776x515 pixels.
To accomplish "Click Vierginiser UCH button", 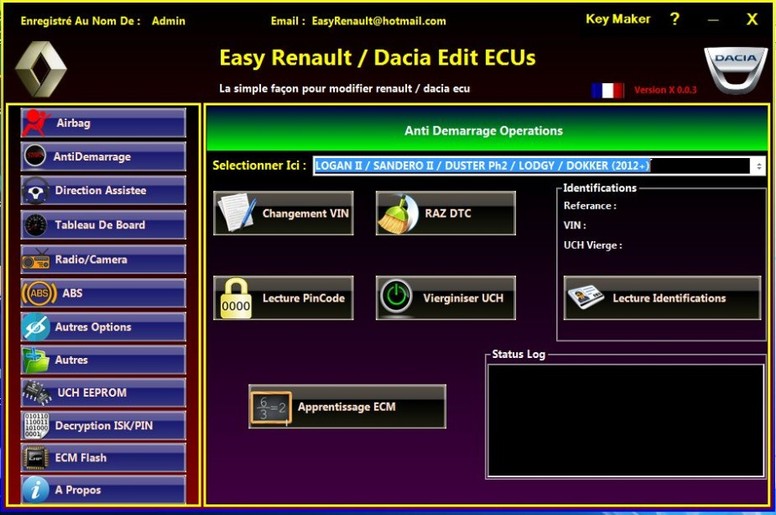I will pyautogui.click(x=446, y=298).
